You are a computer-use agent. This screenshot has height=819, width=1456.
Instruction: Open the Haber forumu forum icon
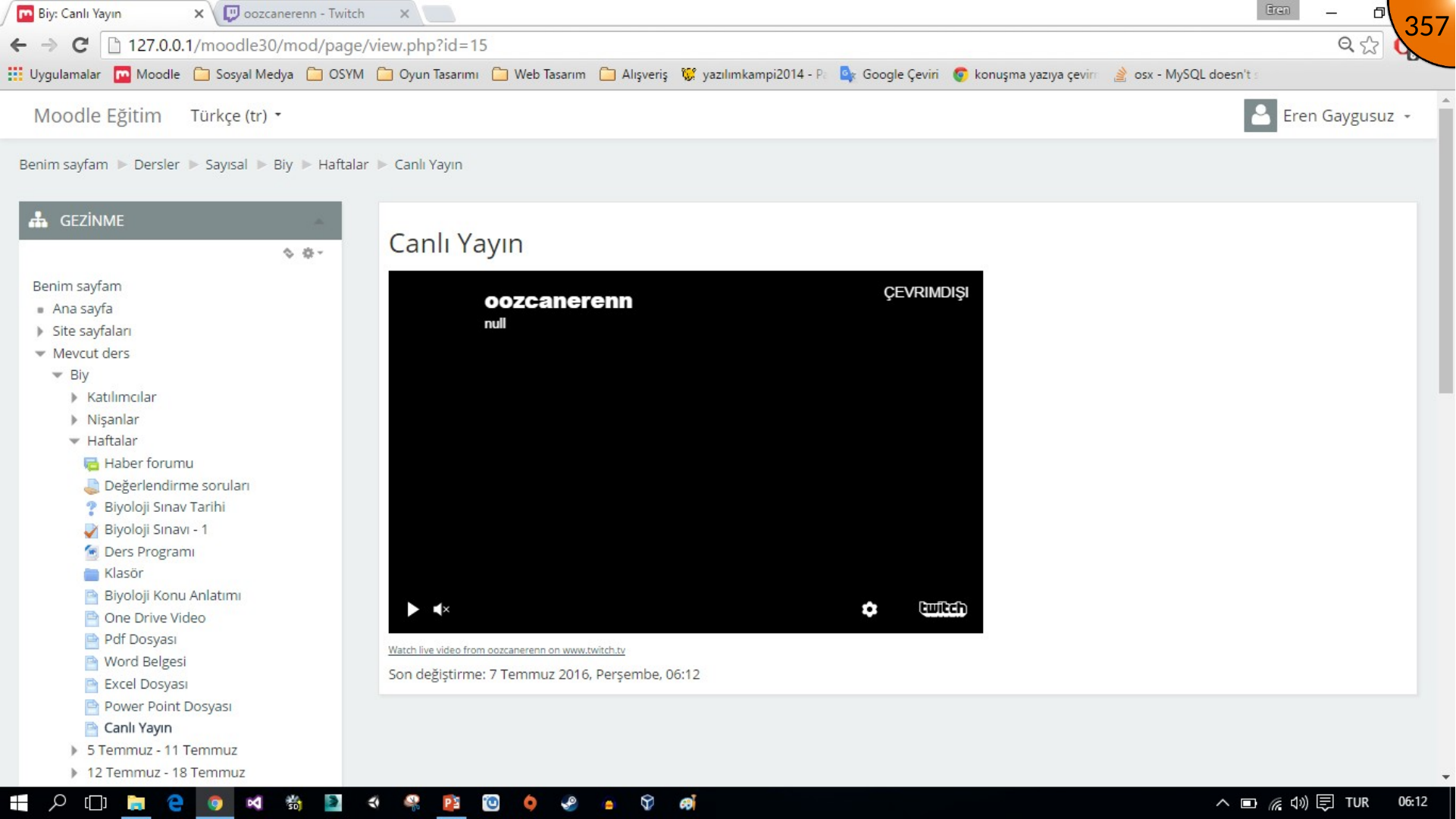pyautogui.click(x=92, y=463)
